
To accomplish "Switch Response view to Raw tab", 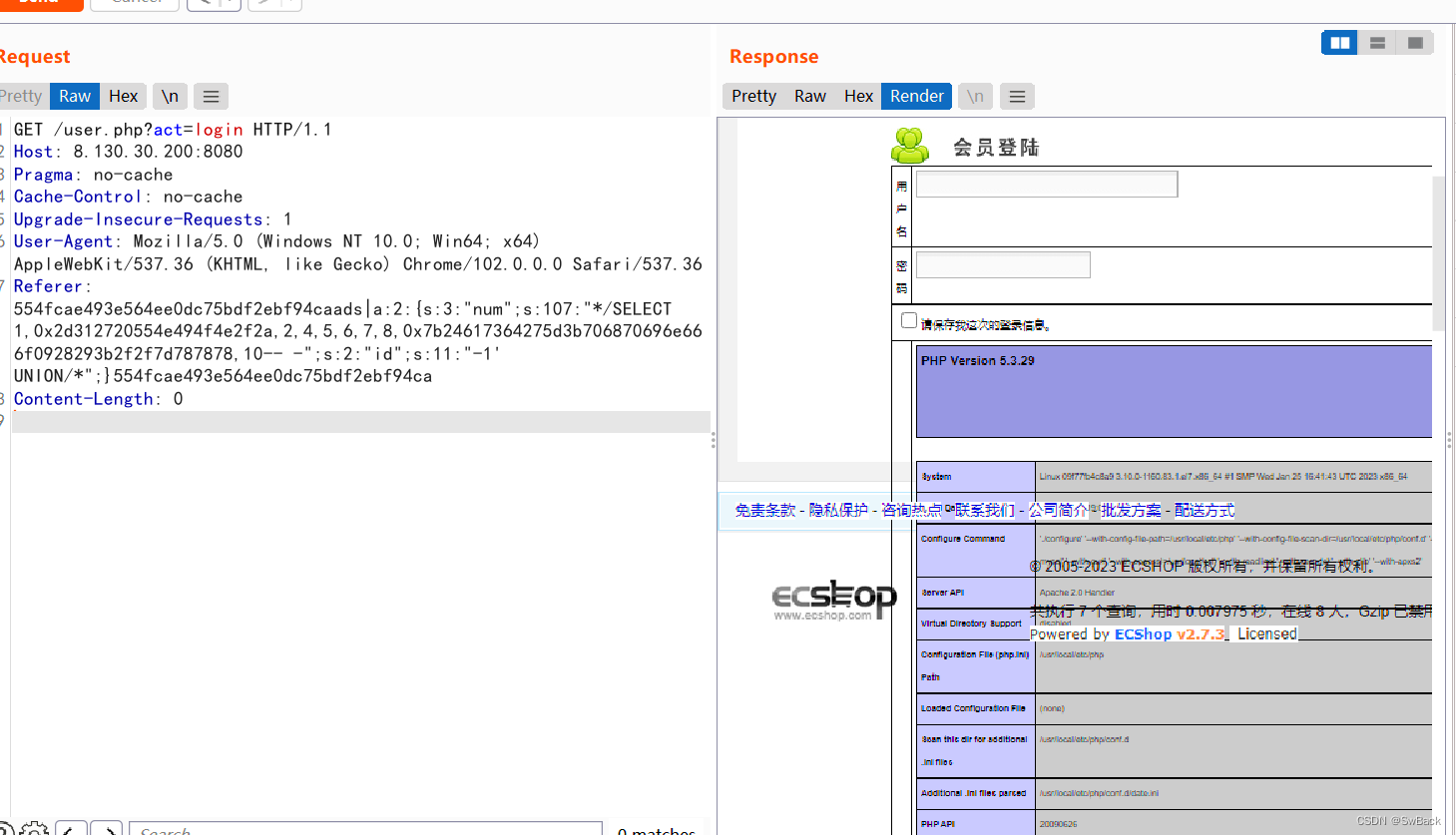I will 810,97.
